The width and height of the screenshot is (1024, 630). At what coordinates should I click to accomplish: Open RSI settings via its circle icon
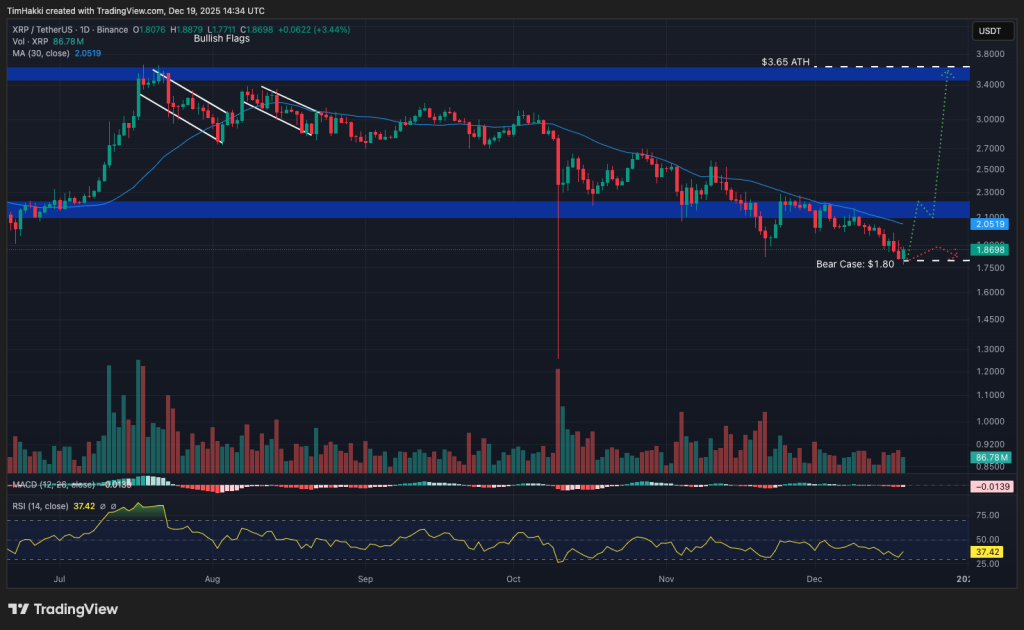pos(102,507)
